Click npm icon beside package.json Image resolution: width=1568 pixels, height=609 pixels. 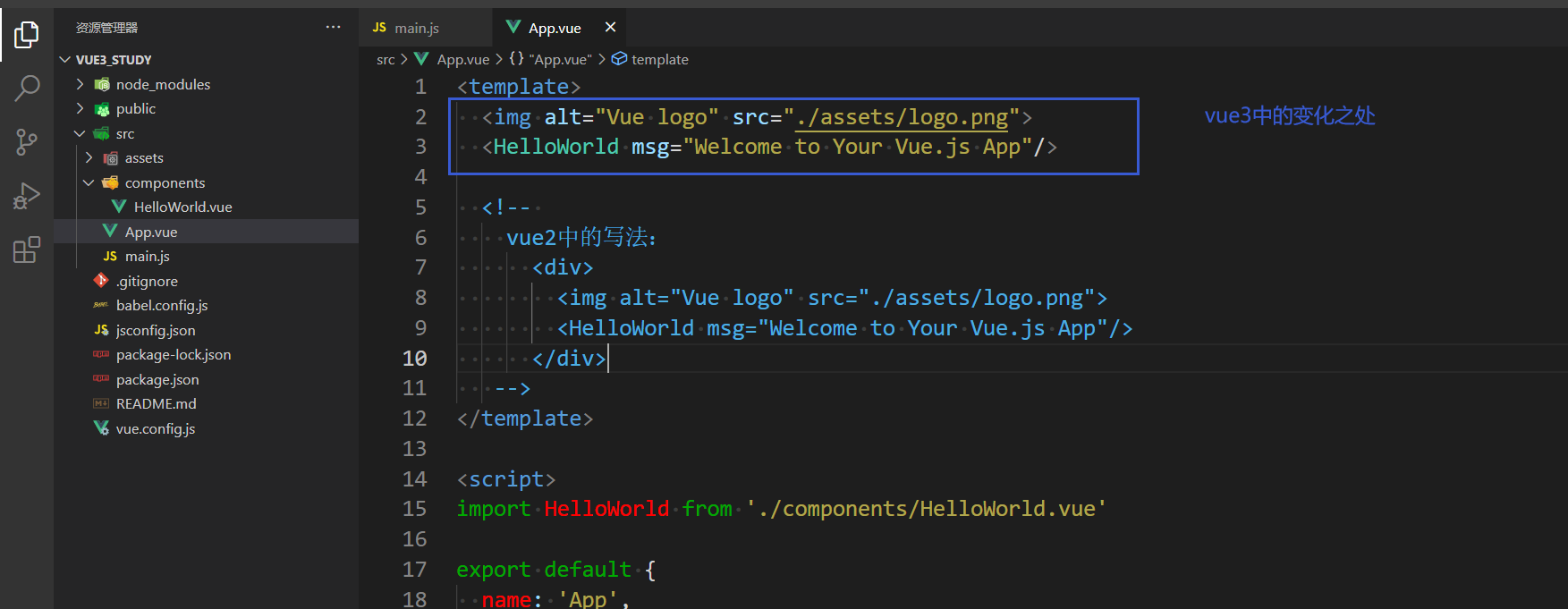tap(101, 379)
